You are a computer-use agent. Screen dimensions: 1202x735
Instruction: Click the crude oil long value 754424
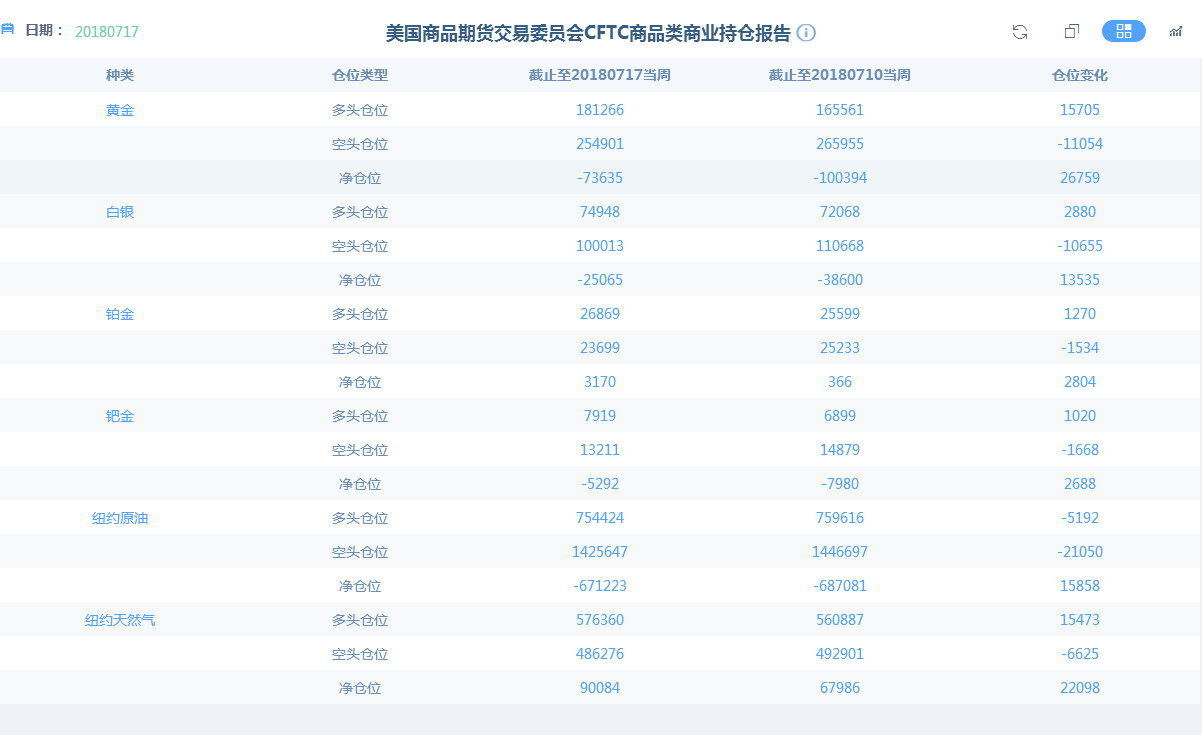[x=600, y=518]
